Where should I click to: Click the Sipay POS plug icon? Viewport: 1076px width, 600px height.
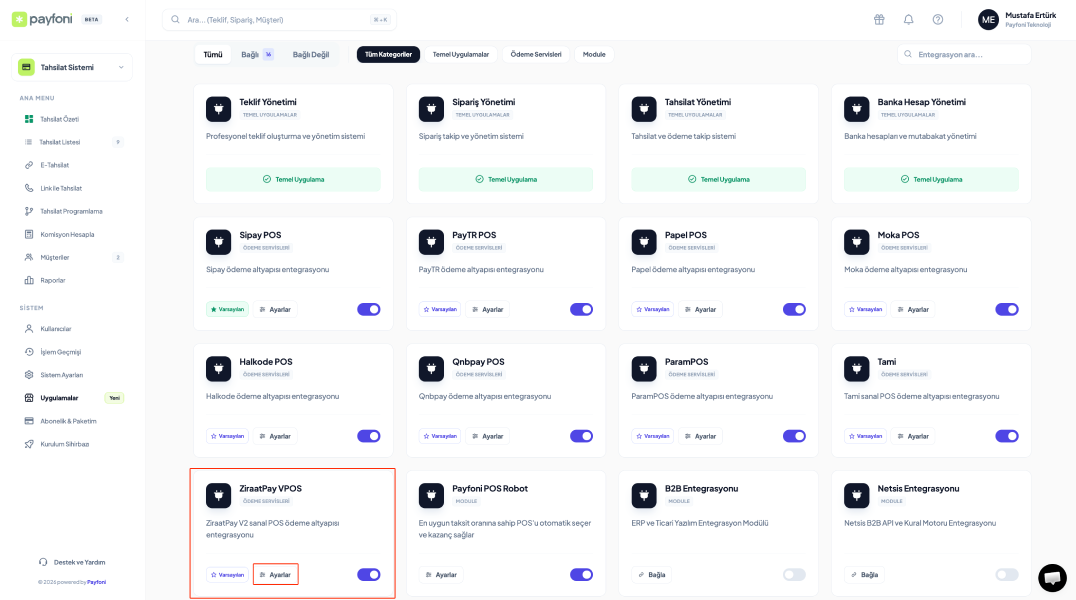click(218, 241)
